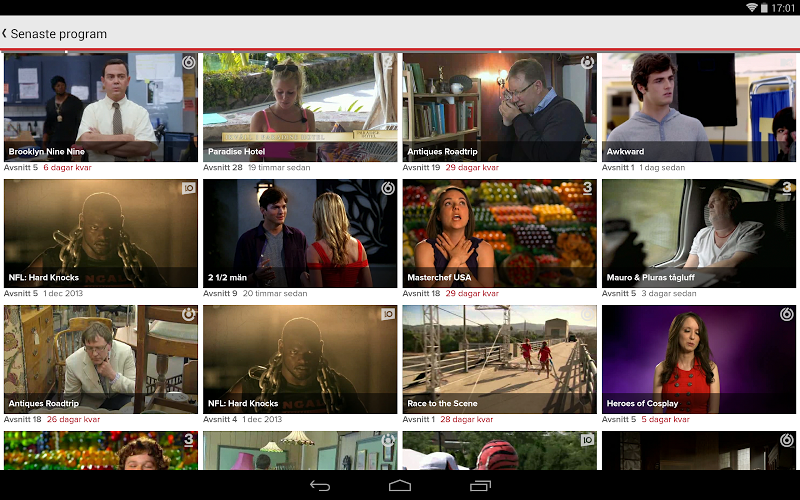The height and width of the screenshot is (500, 800).
Task: Tap the Kanal 6 logo on Heroes of Cosplay
Action: tap(787, 314)
